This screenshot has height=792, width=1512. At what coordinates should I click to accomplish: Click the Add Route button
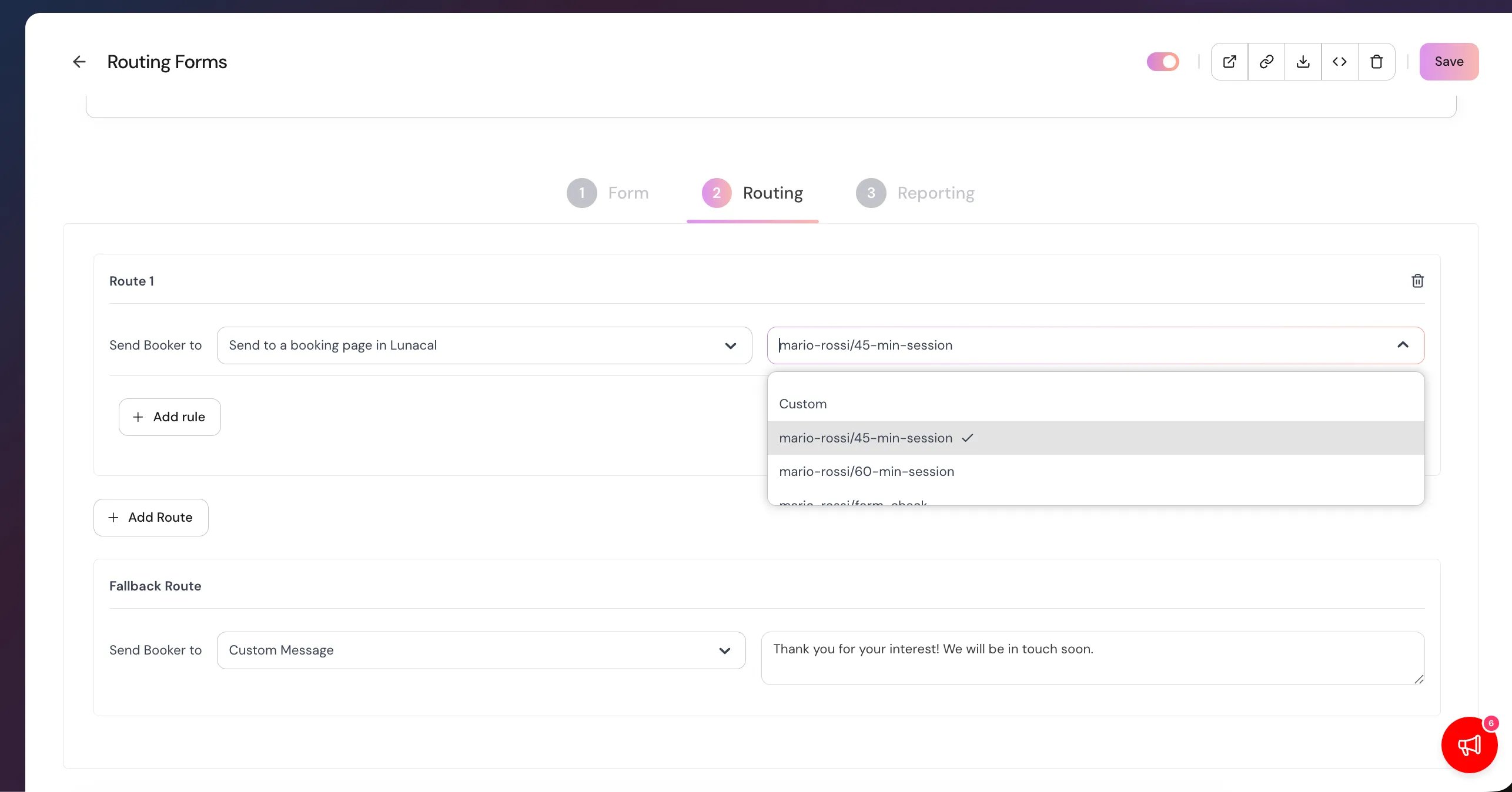click(x=150, y=518)
